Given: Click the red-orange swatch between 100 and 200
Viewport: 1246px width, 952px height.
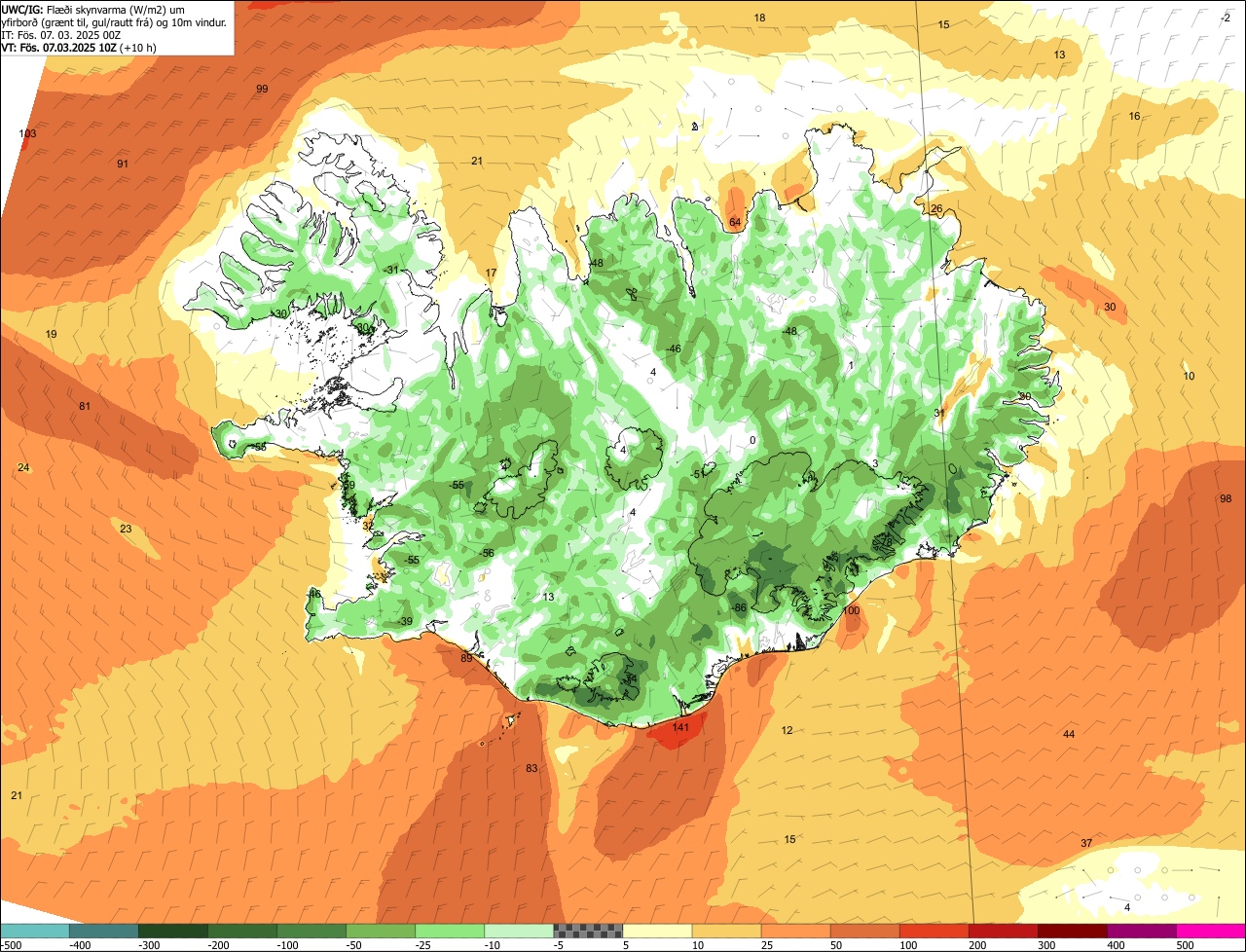Looking at the screenshot, I should pos(934,931).
